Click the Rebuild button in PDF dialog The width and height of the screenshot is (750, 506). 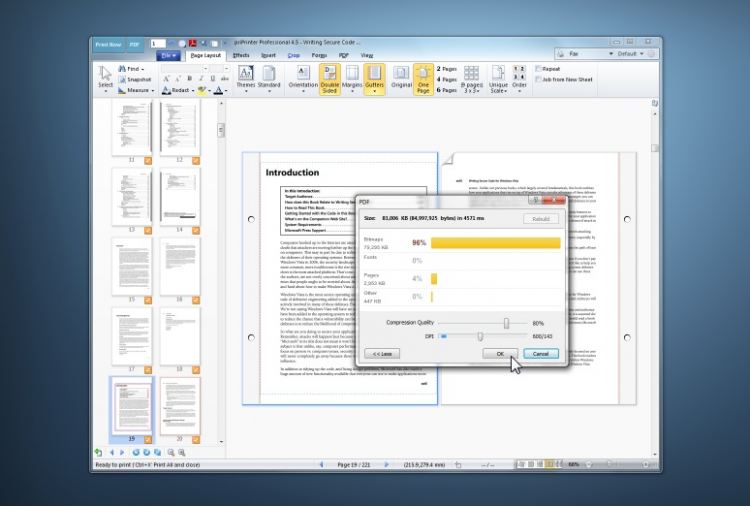(541, 219)
